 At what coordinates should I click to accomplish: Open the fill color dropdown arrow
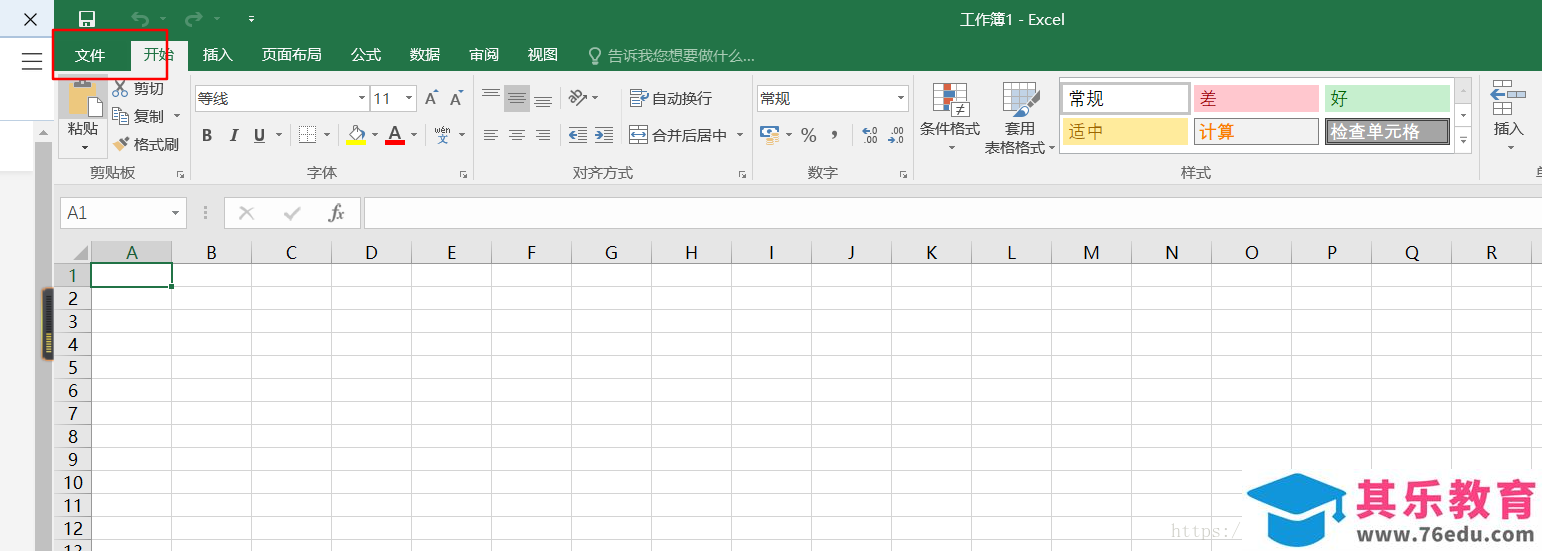(375, 135)
